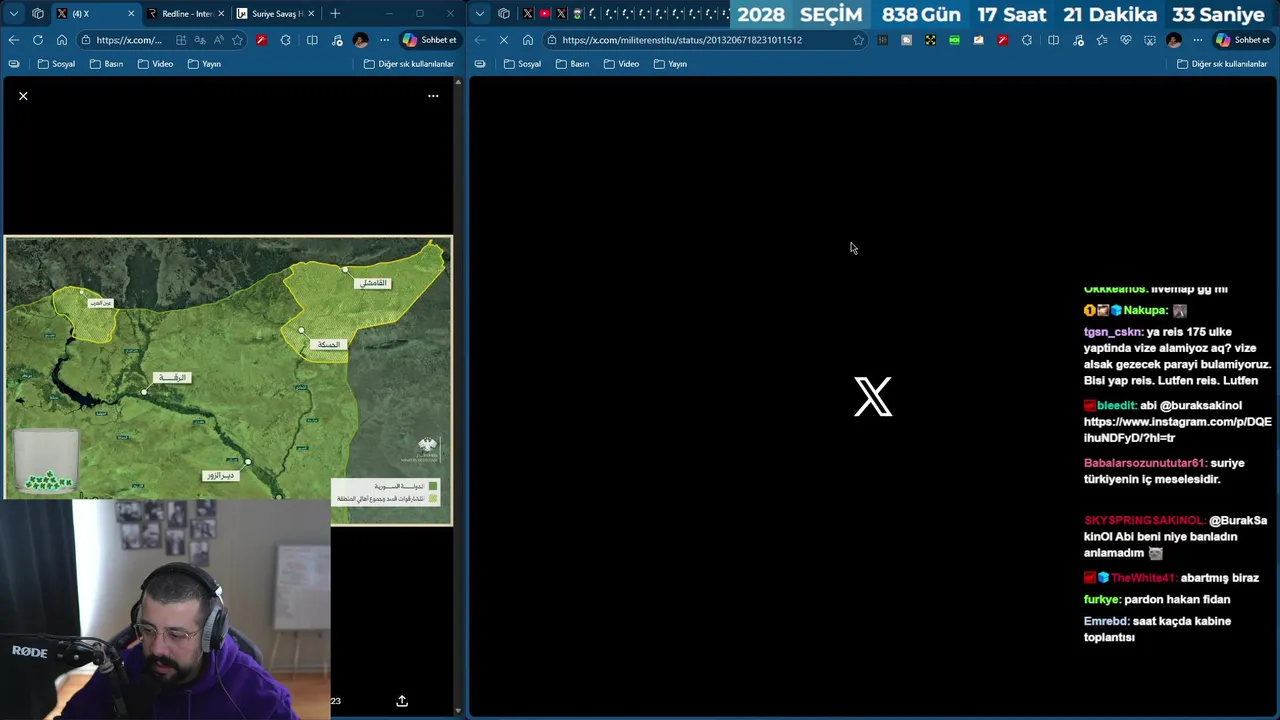1280x720 pixels.
Task: Click the share icon below the image
Action: click(402, 701)
